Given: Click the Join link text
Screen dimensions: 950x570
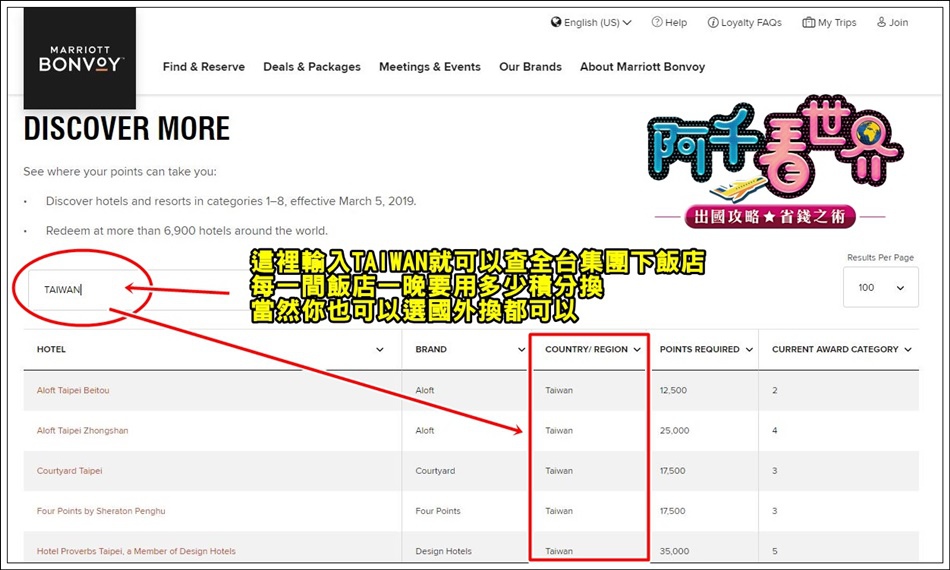Looking at the screenshot, I should (899, 22).
